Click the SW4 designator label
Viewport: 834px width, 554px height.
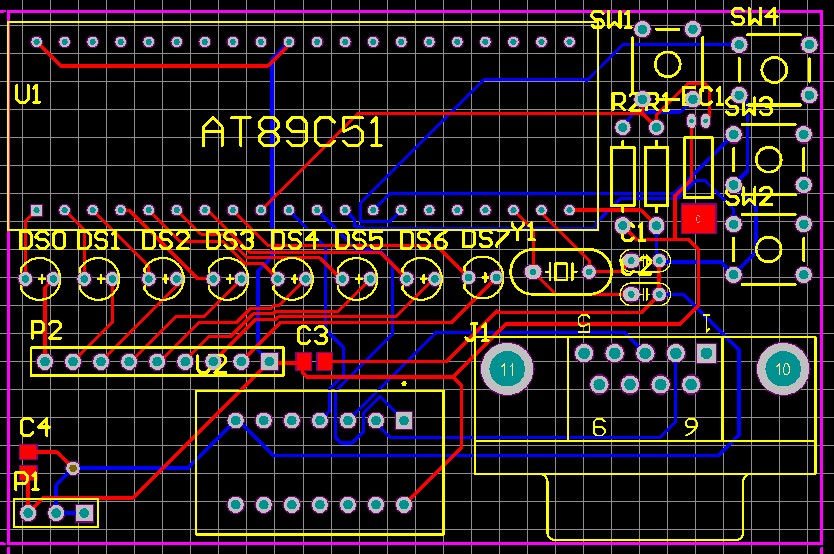tap(754, 17)
